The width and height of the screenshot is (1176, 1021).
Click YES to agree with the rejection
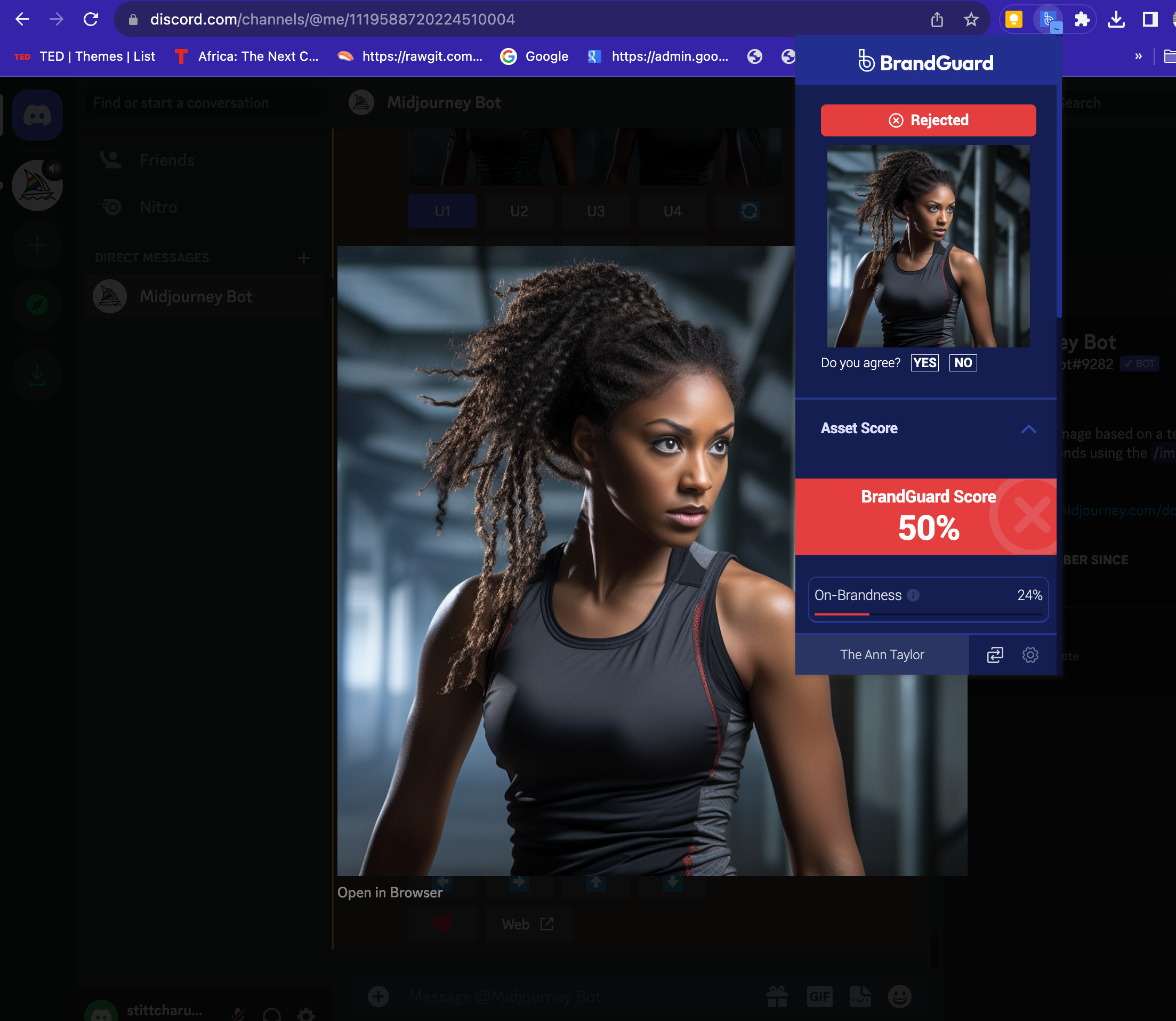pos(924,362)
